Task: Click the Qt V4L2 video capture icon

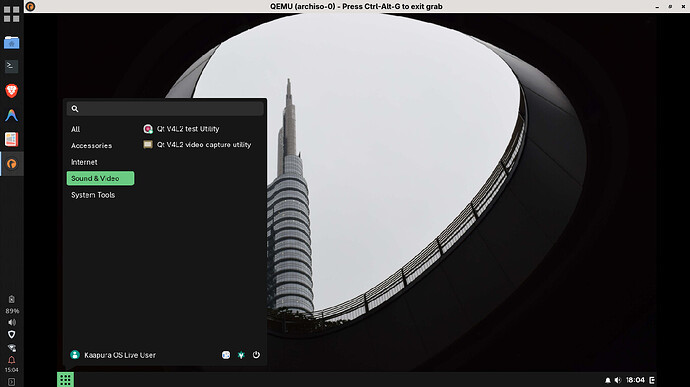Action: click(x=148, y=144)
